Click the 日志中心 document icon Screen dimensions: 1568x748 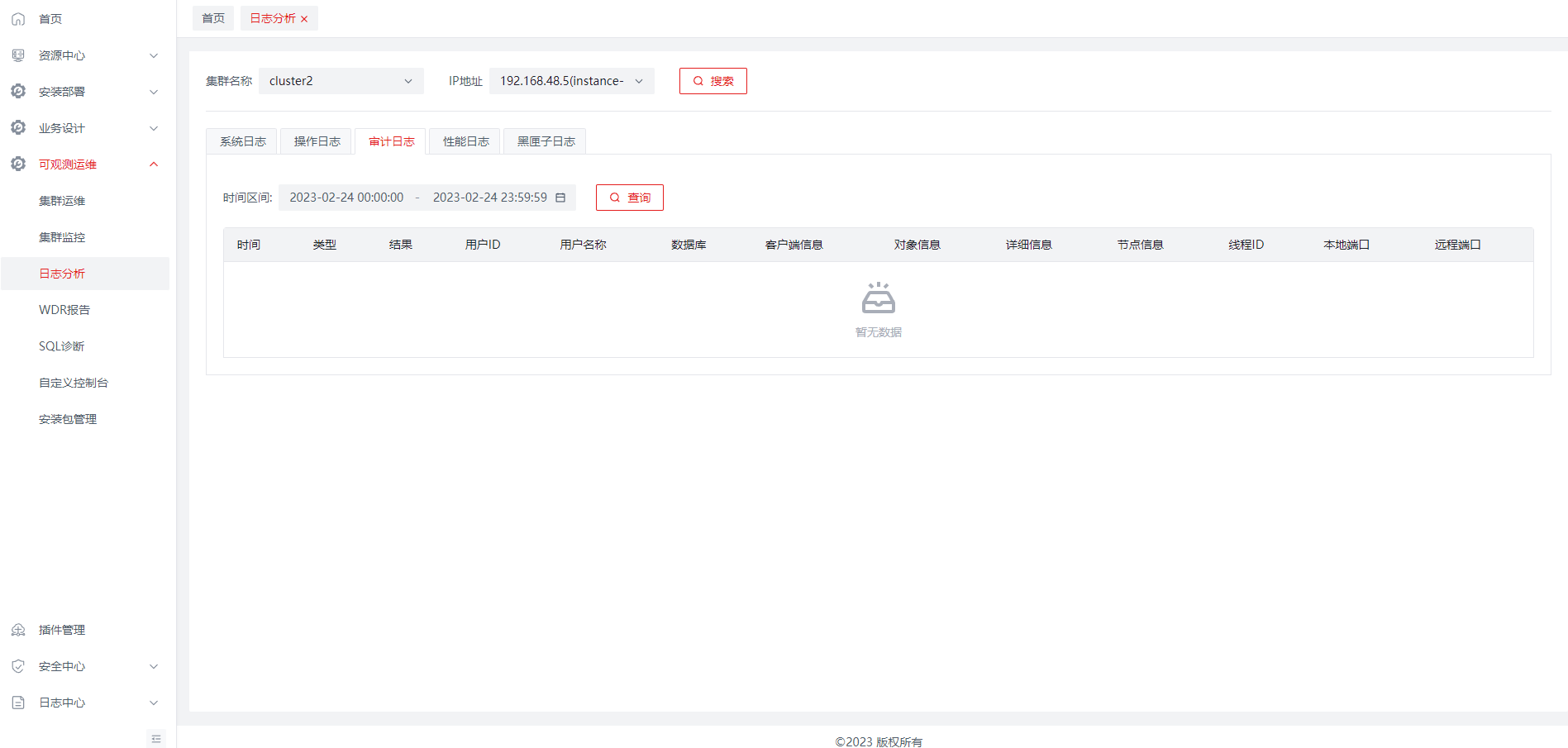18,703
